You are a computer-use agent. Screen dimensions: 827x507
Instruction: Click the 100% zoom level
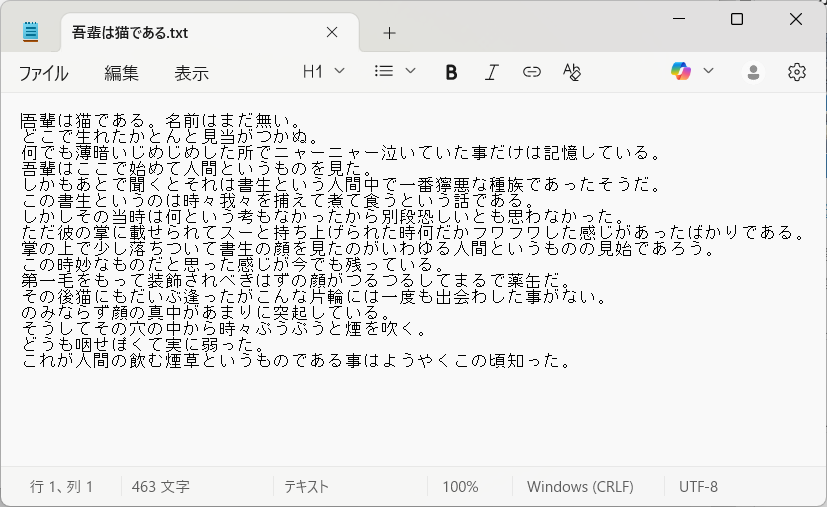tap(460, 486)
